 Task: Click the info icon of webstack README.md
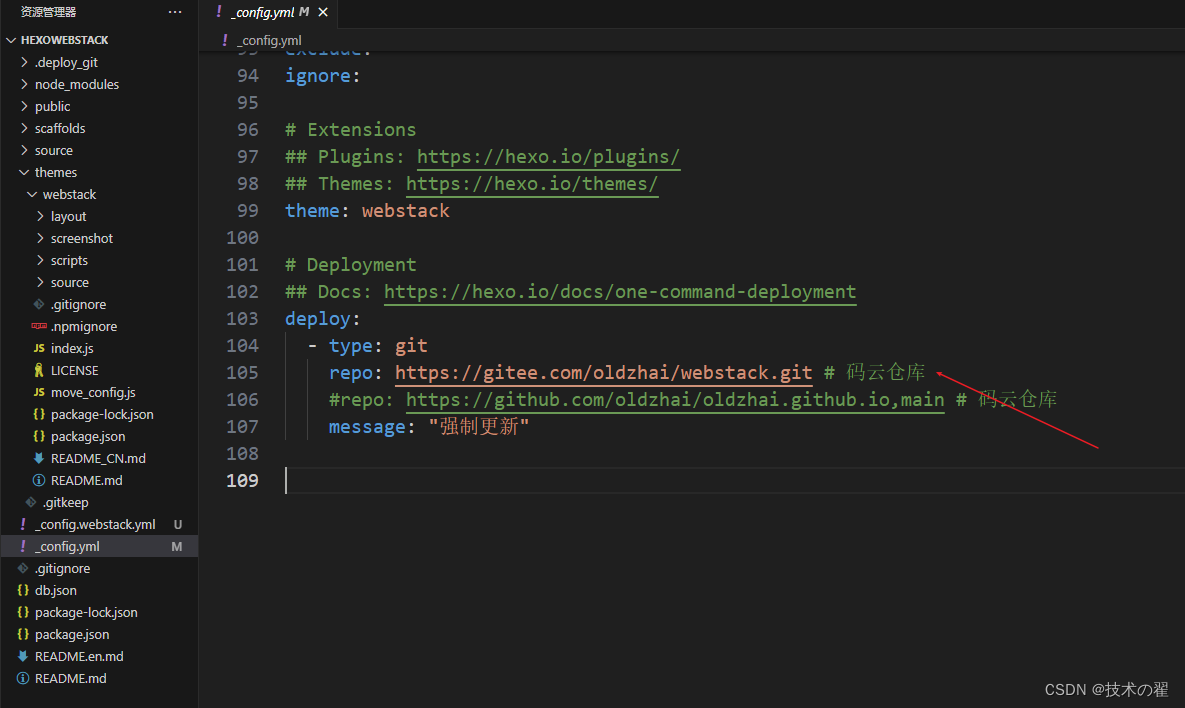point(39,480)
